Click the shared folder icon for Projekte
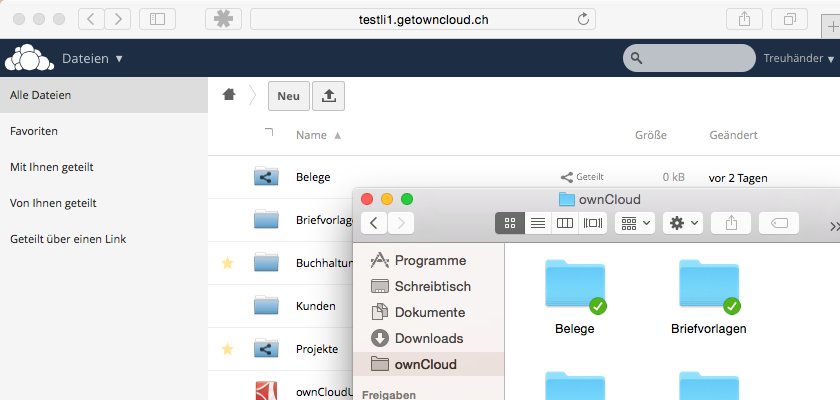Viewport: 840px width, 400px height. tap(266, 348)
